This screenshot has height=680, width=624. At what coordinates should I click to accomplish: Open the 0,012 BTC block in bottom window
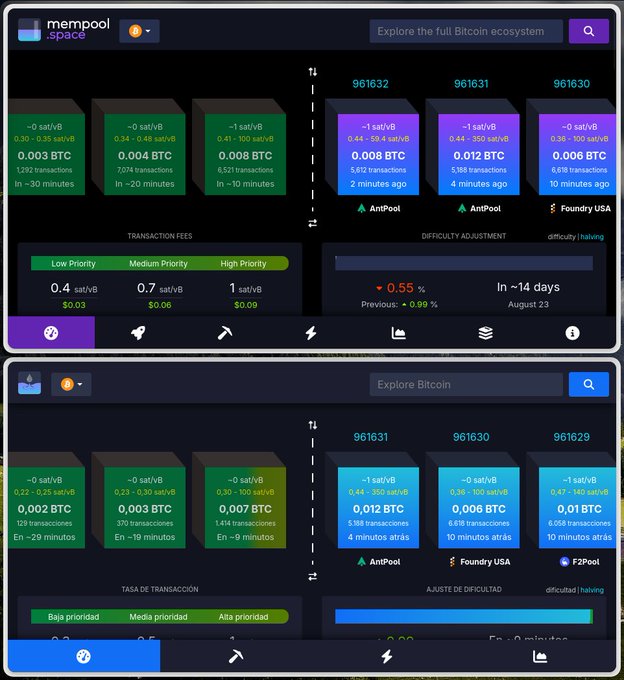(378, 508)
